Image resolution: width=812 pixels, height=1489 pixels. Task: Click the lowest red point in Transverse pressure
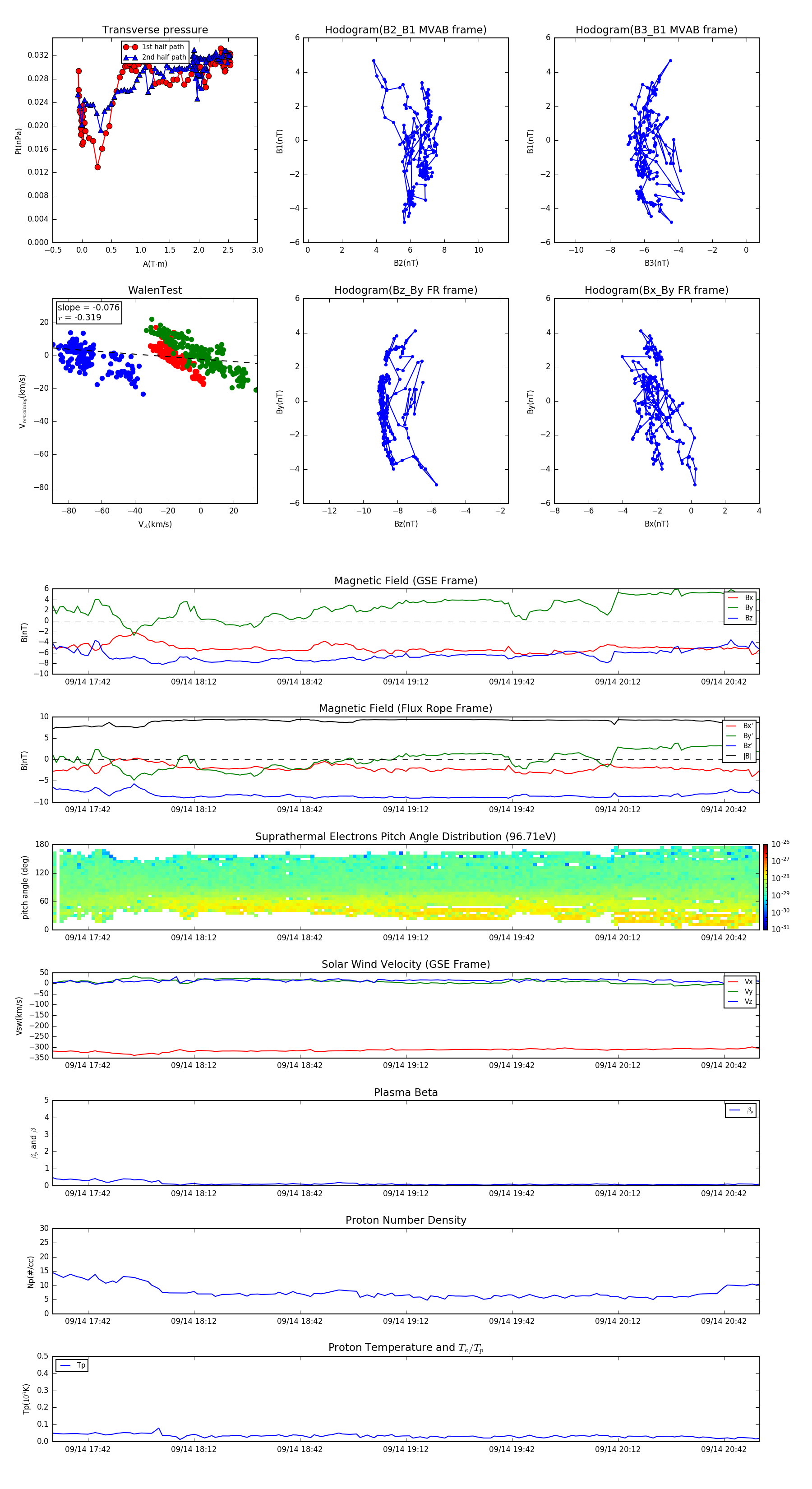coord(98,167)
